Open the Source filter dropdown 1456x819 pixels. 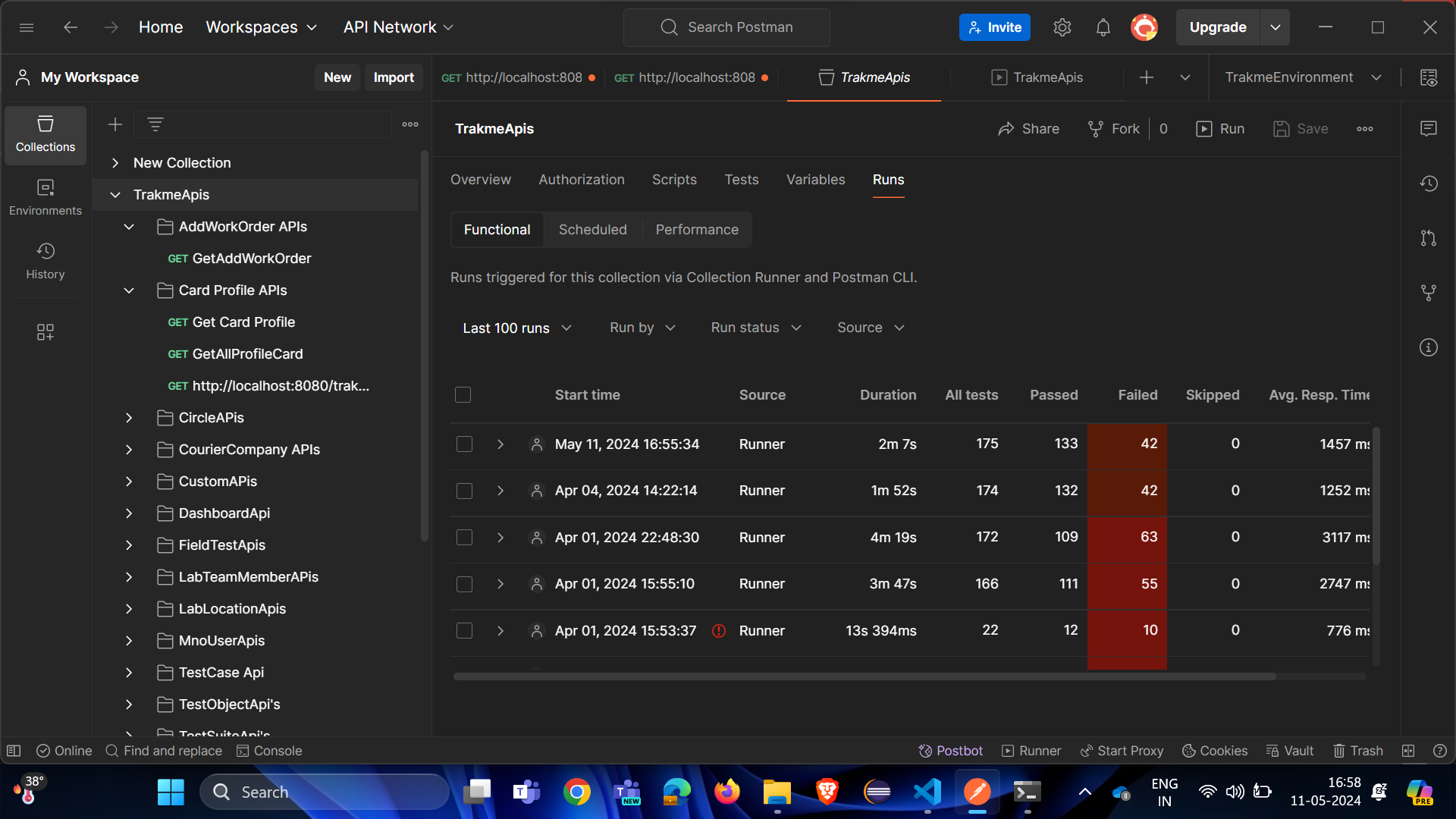point(871,328)
